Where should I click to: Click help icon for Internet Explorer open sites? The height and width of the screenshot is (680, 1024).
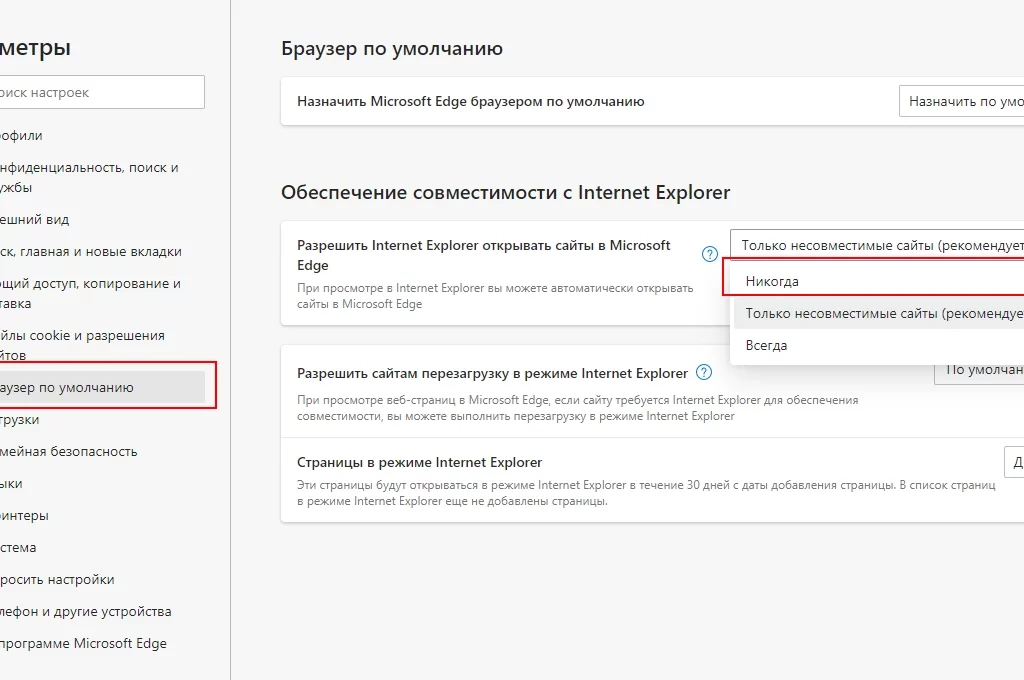click(710, 254)
